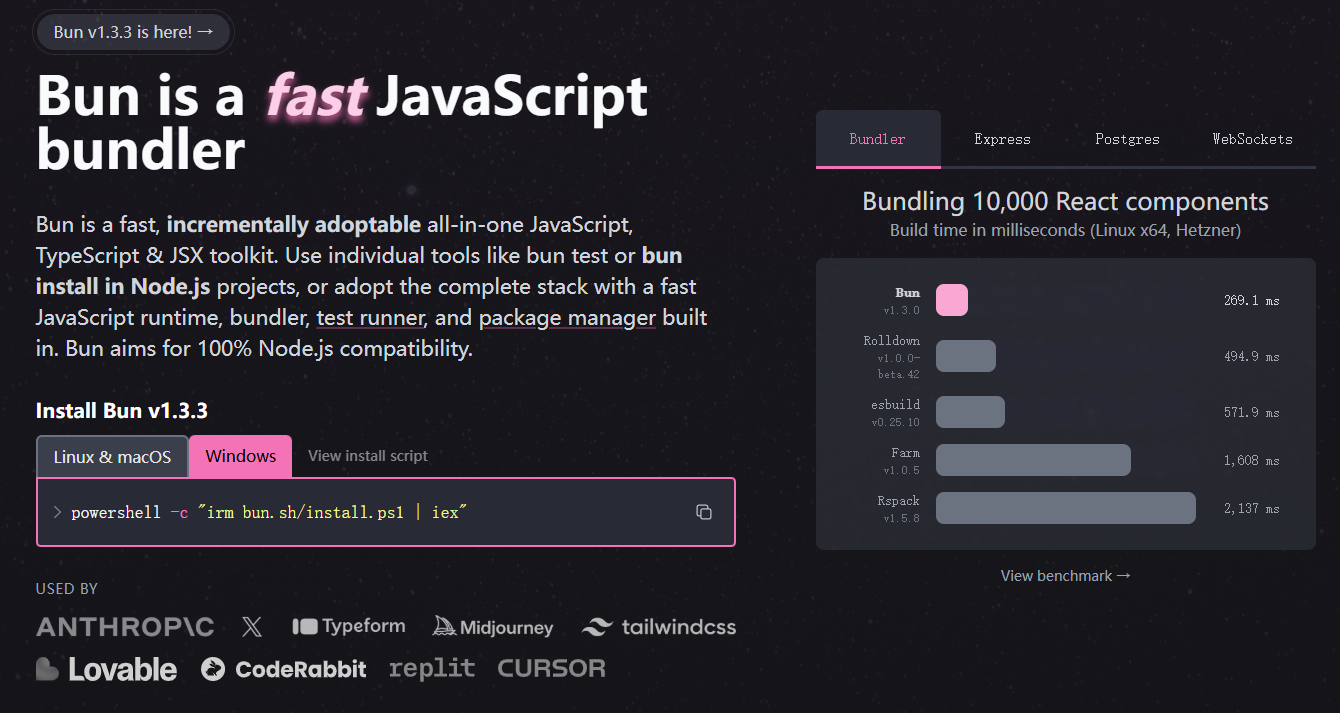
Task: Open the View install script link
Action: coord(368,456)
